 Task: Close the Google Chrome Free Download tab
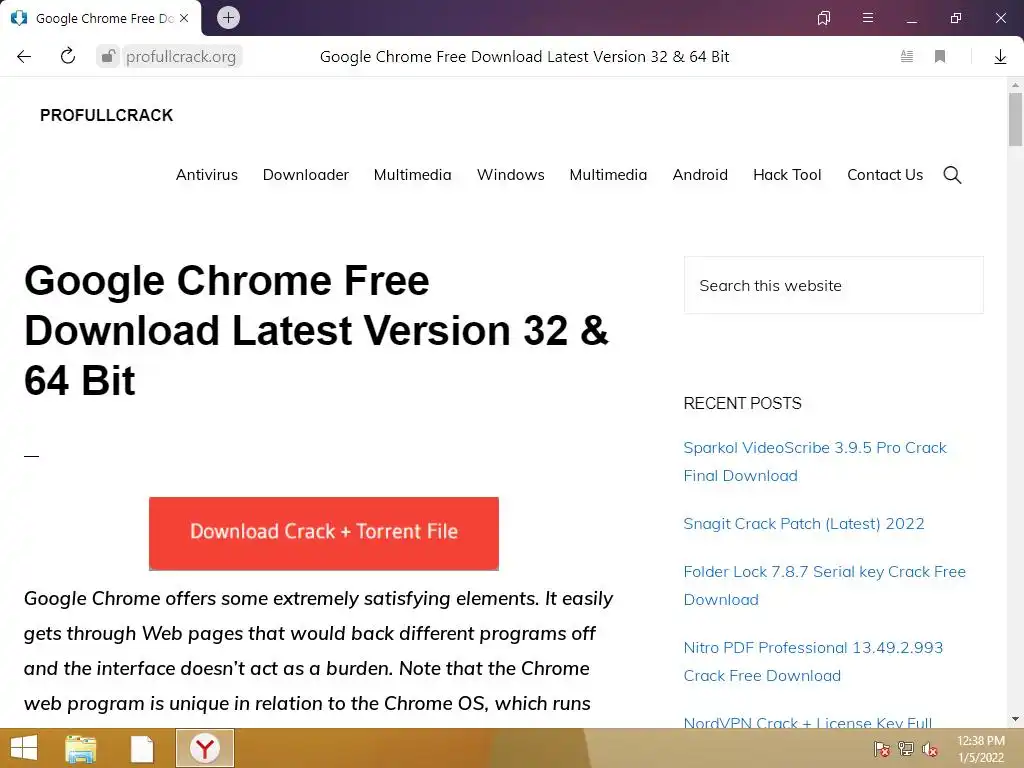pyautogui.click(x=184, y=18)
